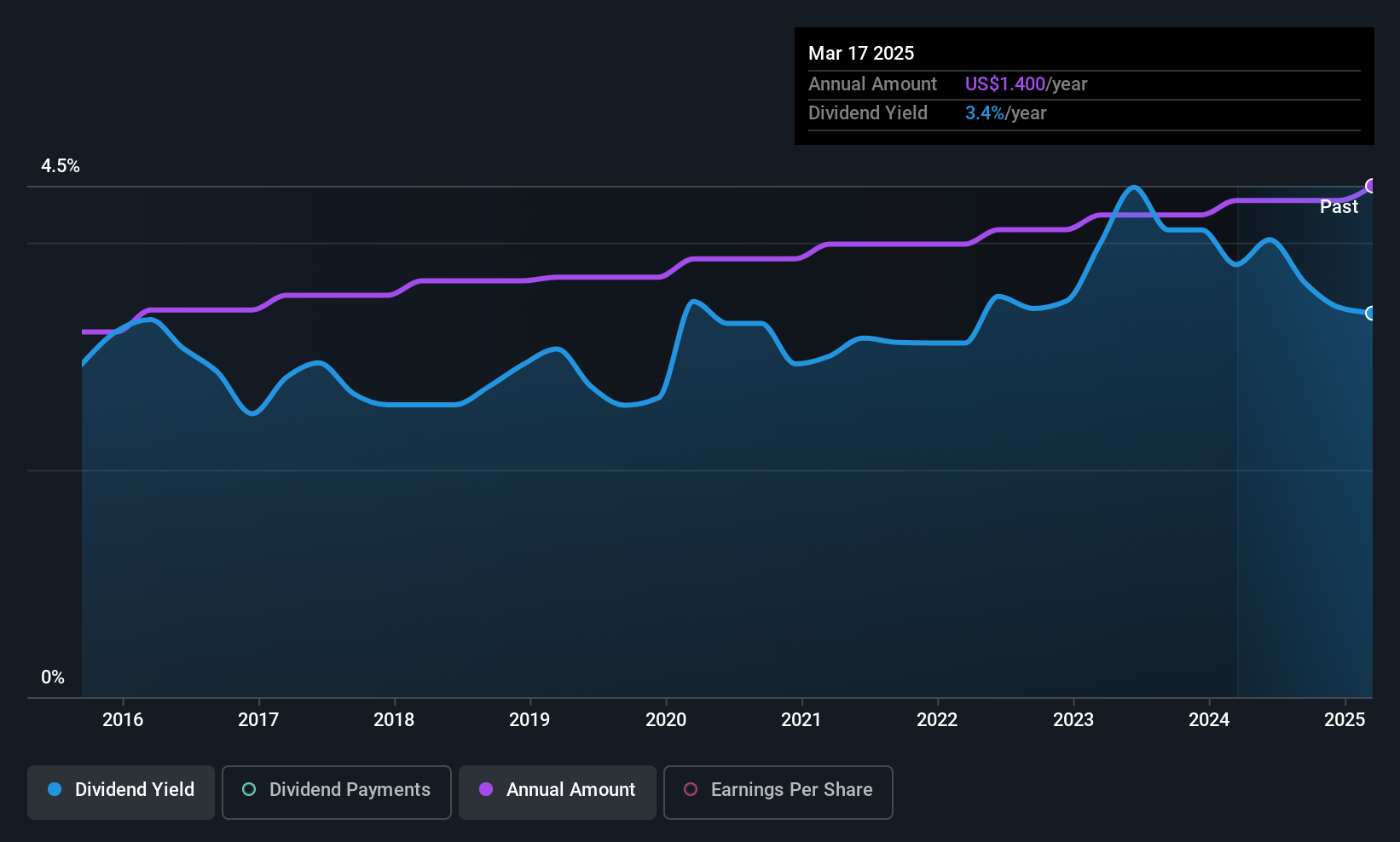Image resolution: width=1400 pixels, height=842 pixels.
Task: Click the pink Earnings Per Share circle icon
Action: (x=691, y=790)
